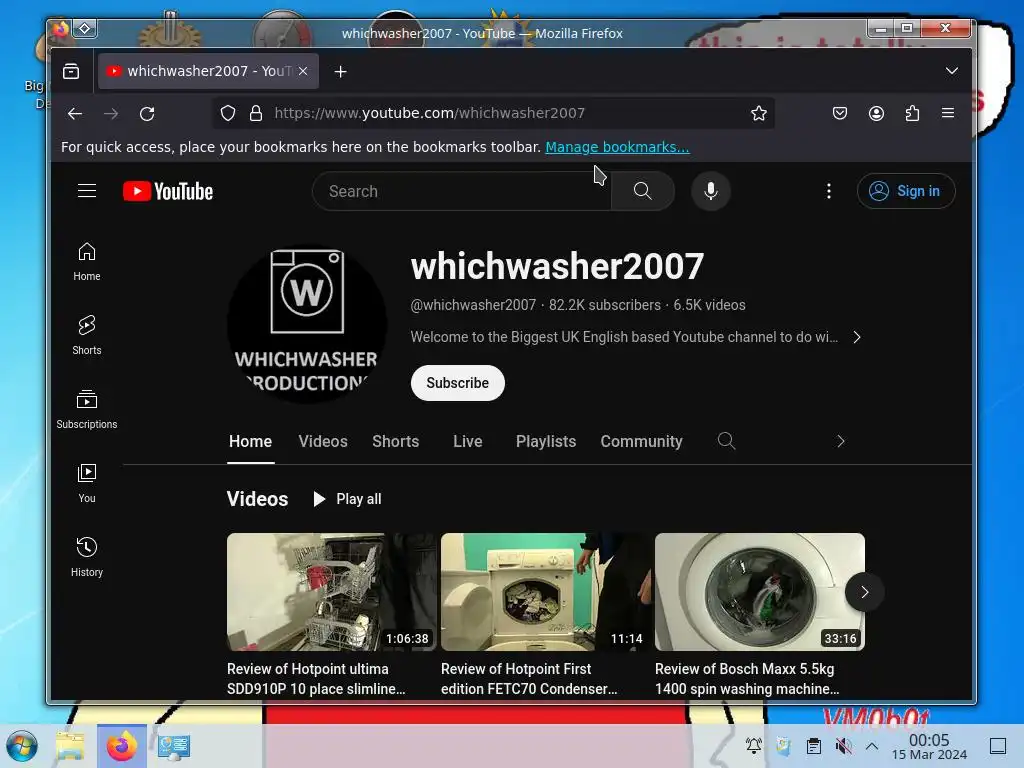Click the YouTube logo

pyautogui.click(x=168, y=191)
